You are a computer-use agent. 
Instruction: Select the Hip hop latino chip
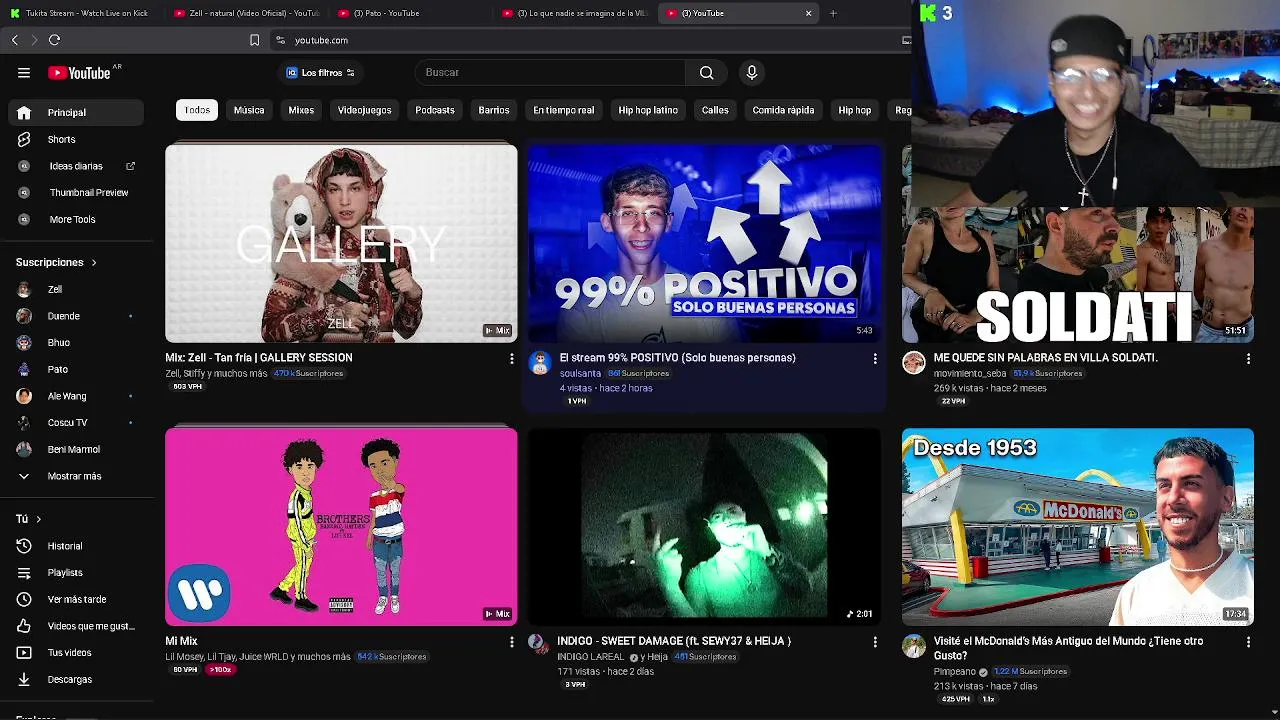tap(648, 110)
